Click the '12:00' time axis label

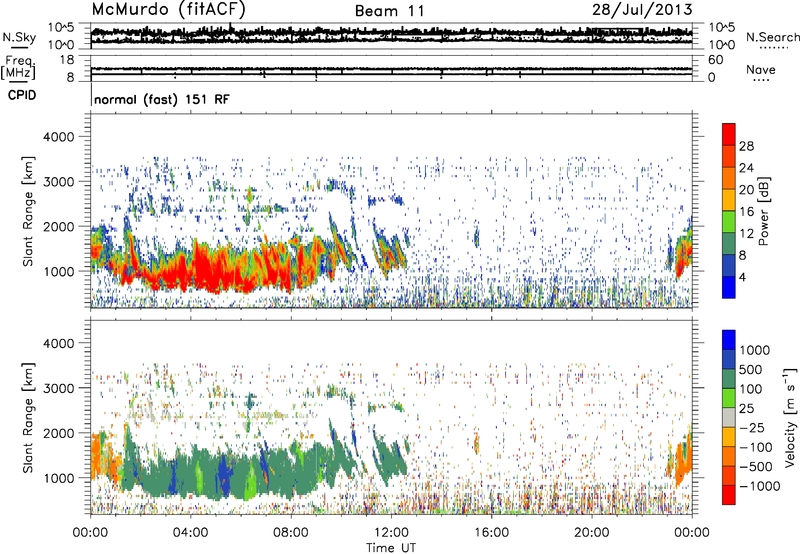tap(391, 533)
